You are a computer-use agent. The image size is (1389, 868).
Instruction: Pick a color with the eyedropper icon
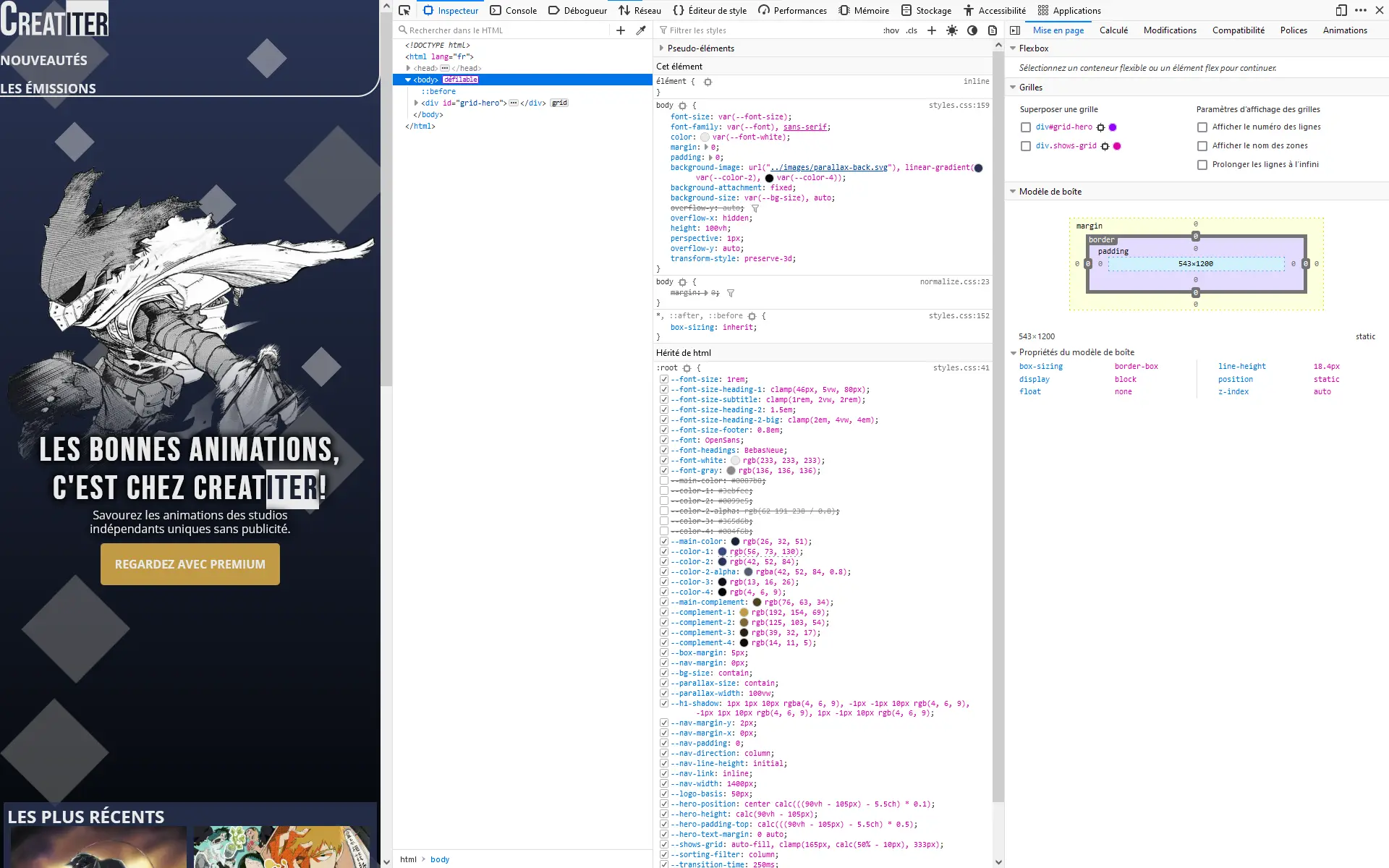point(641,30)
